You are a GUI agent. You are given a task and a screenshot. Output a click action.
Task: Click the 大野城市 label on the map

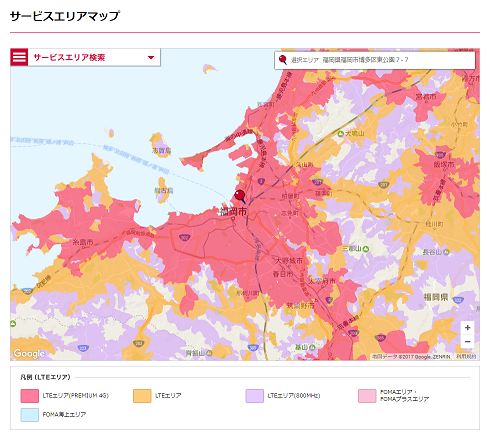[x=289, y=260]
